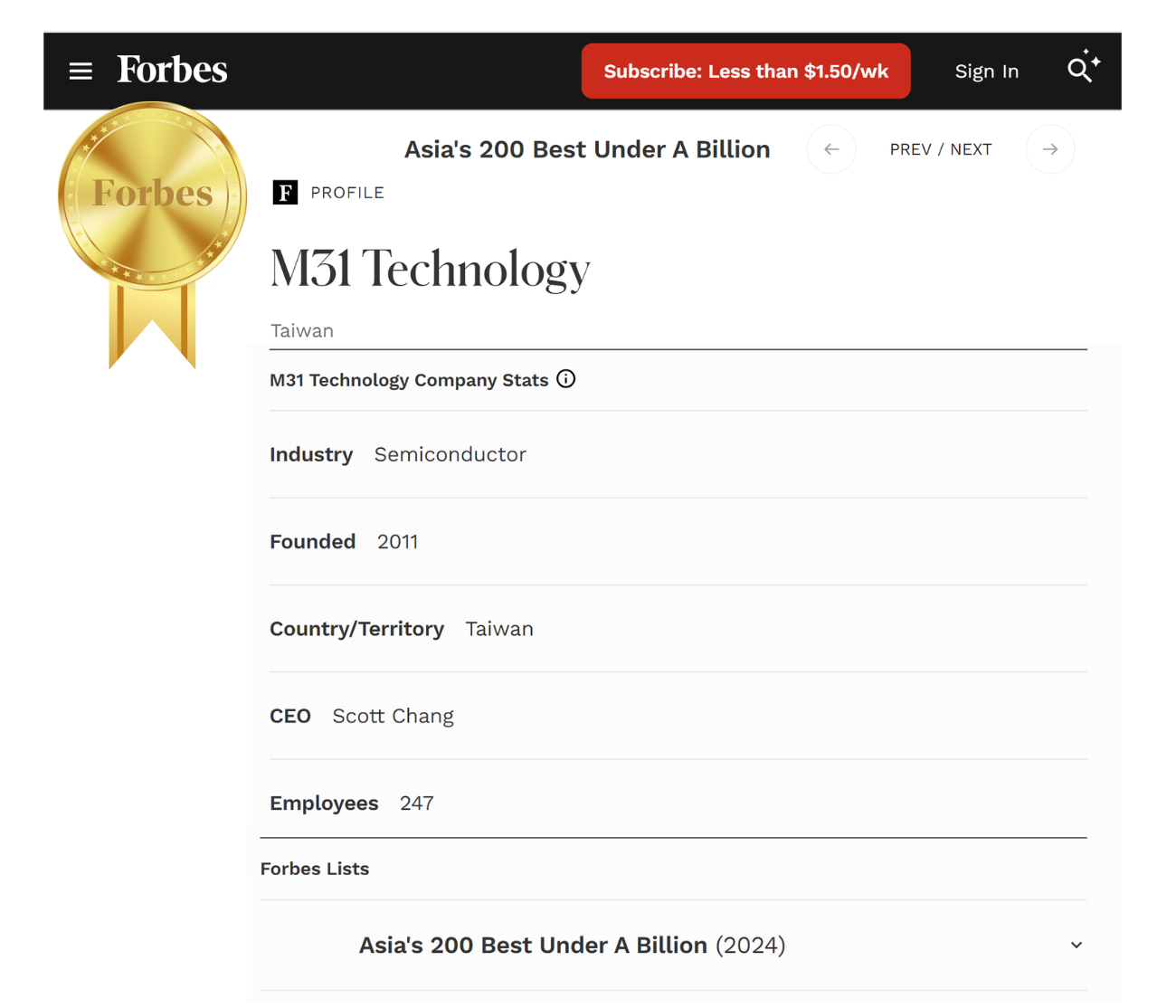Image resolution: width=1176 pixels, height=1008 pixels.
Task: Click the Taiwan Country/Territory value
Action: (x=499, y=629)
